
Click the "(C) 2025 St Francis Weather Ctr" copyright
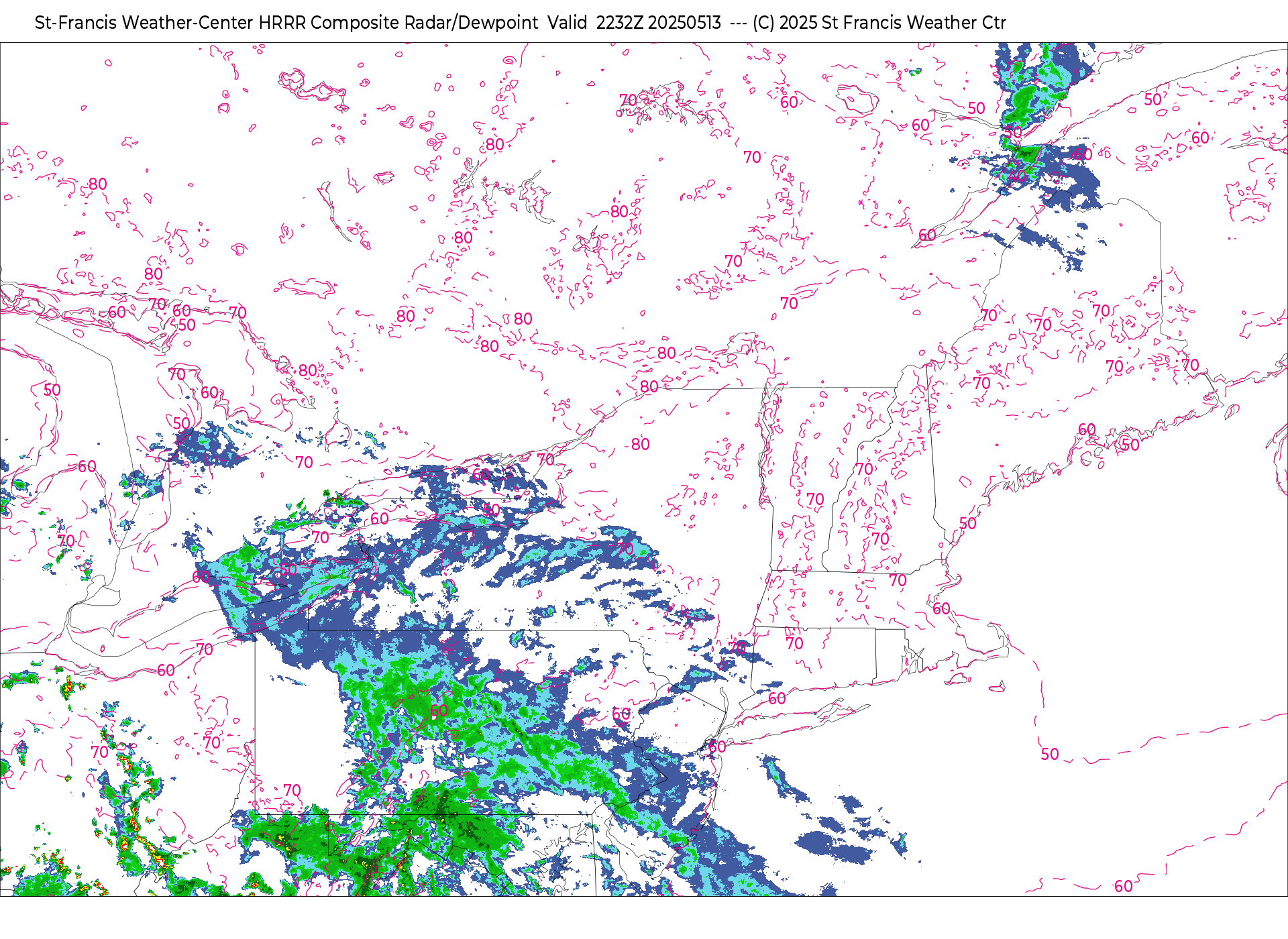(x=879, y=23)
